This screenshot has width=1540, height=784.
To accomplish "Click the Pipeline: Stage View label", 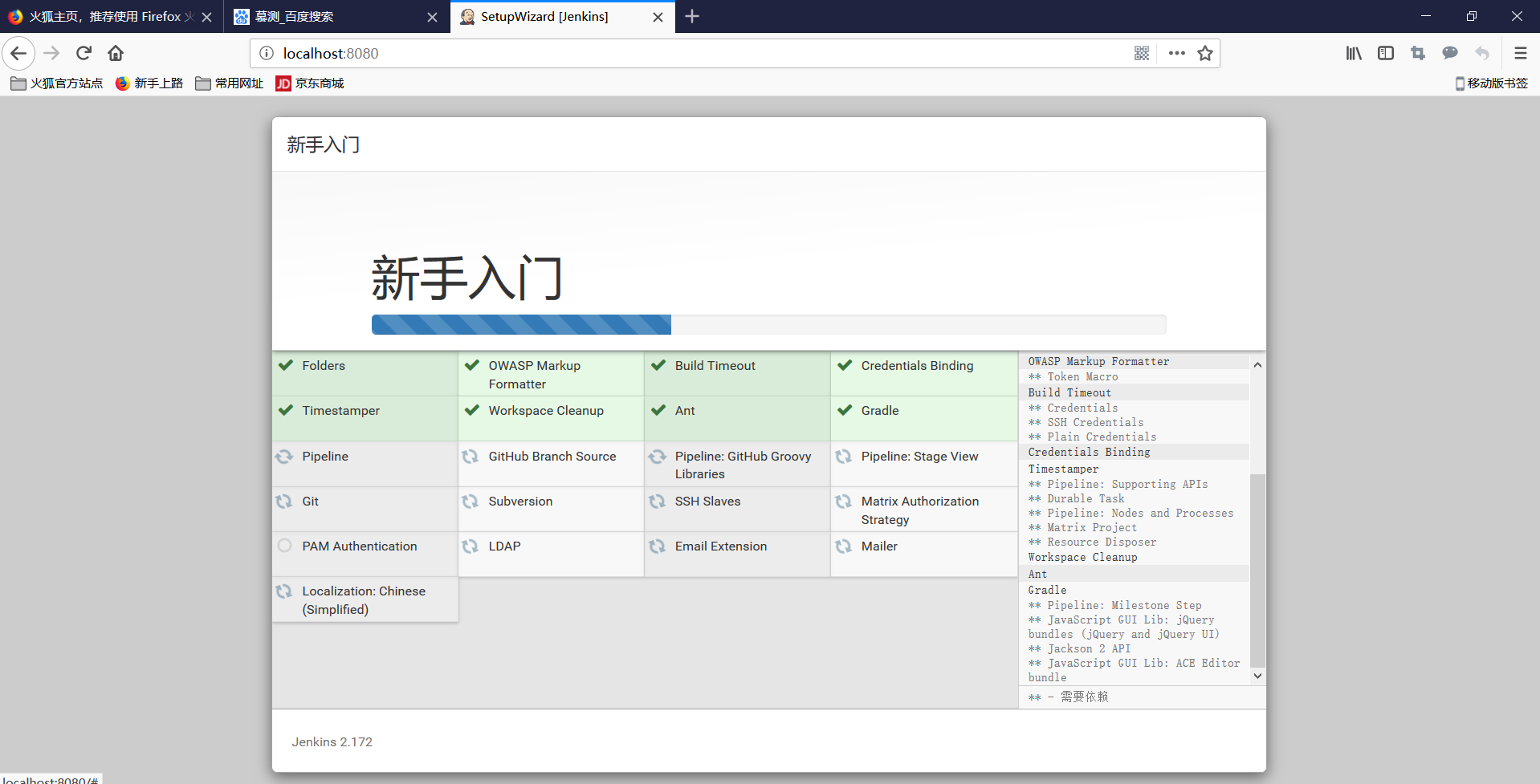I will click(x=920, y=457).
